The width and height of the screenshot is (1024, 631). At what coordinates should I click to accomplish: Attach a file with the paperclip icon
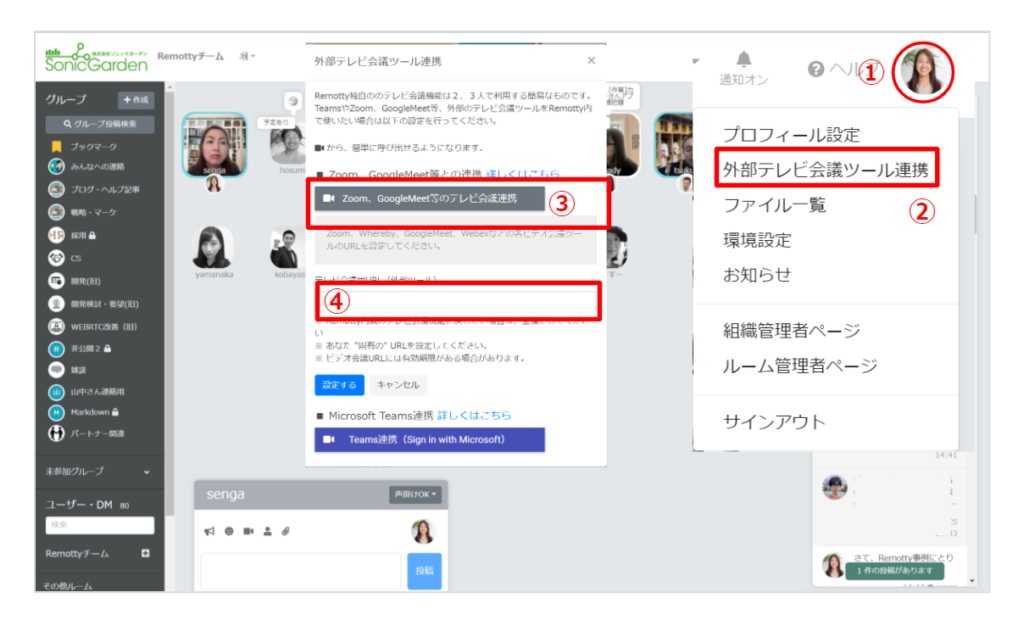(285, 531)
